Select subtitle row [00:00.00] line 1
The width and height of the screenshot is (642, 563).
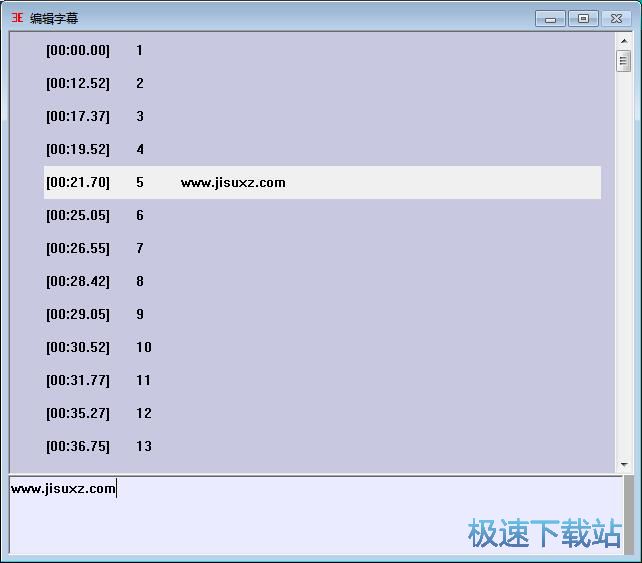(x=322, y=50)
